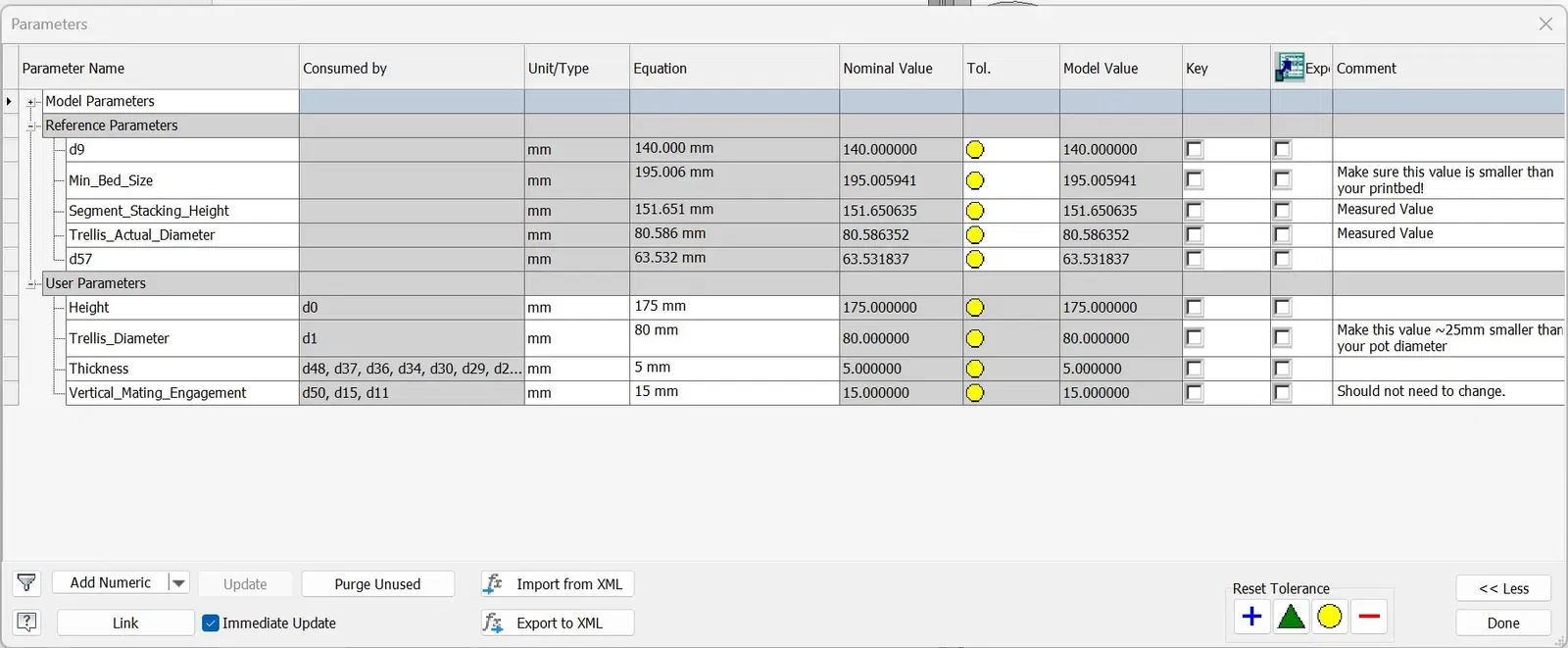Enable the Key checkbox for Height

1194,308
